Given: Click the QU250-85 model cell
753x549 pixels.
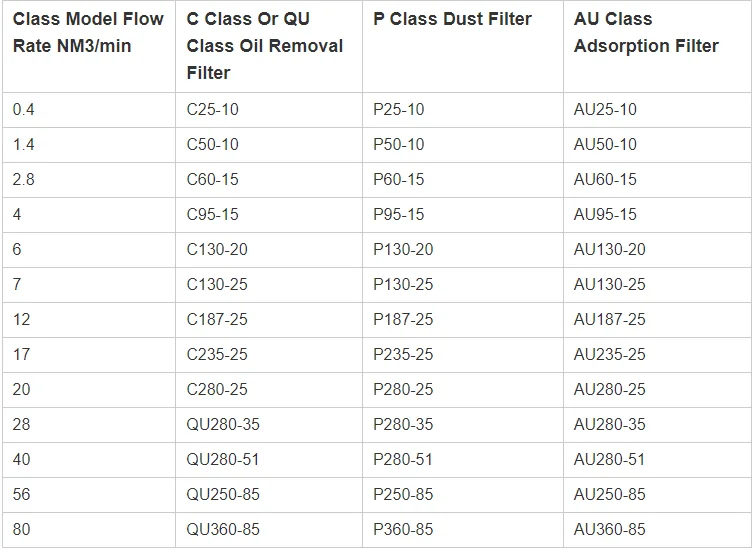Looking at the screenshot, I should point(269,496).
